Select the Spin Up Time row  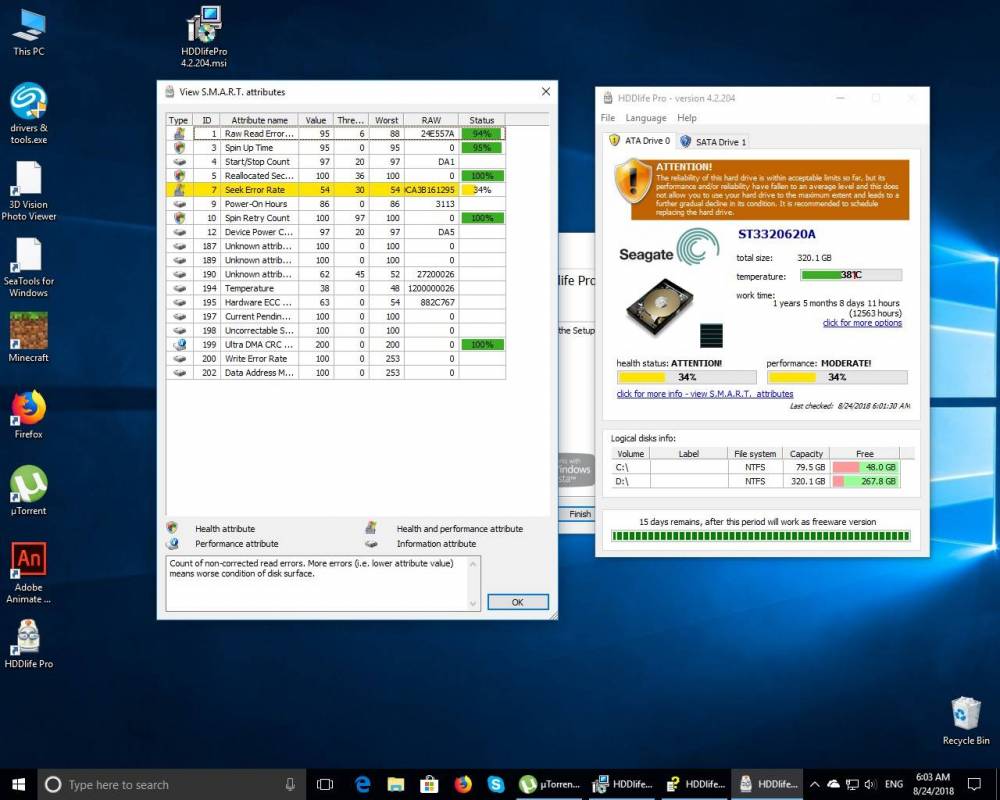335,147
